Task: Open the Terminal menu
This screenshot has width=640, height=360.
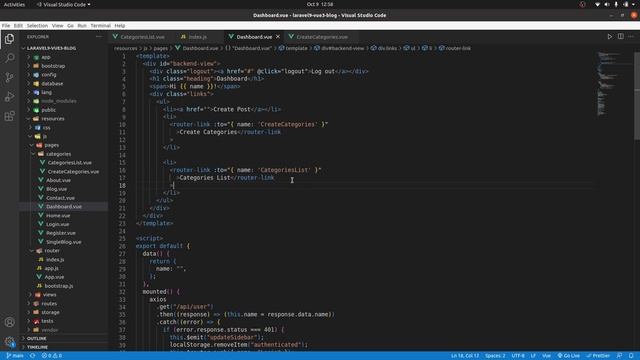Action: tap(100, 25)
